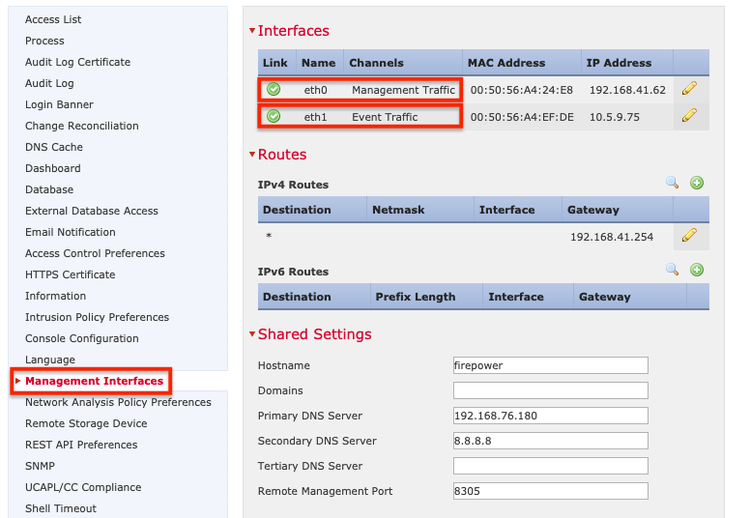Click eth1 green link status icon
Screen dimensions: 750x518
click(274, 116)
